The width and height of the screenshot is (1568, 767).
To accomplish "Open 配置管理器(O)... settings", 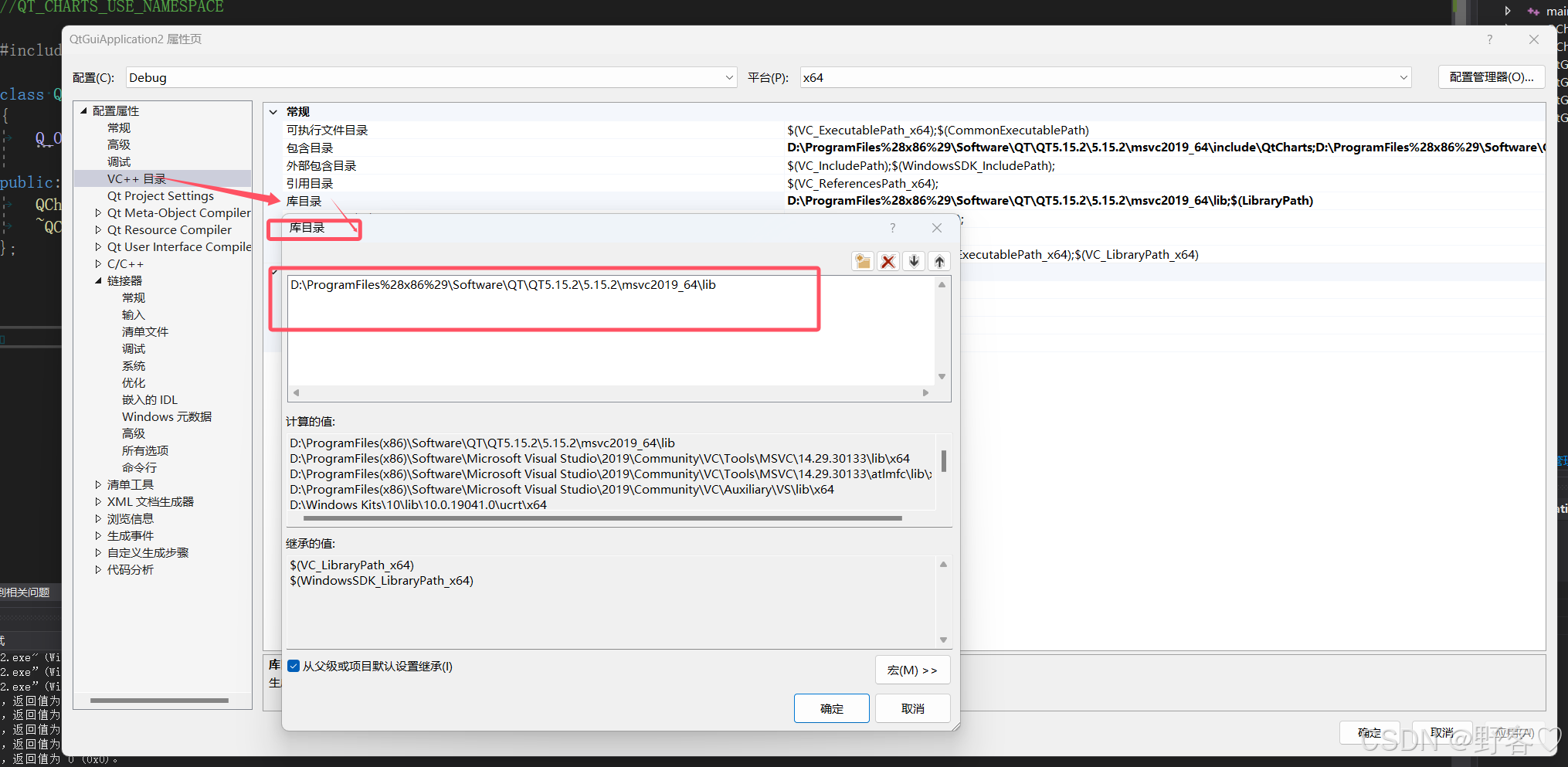I will [1491, 76].
